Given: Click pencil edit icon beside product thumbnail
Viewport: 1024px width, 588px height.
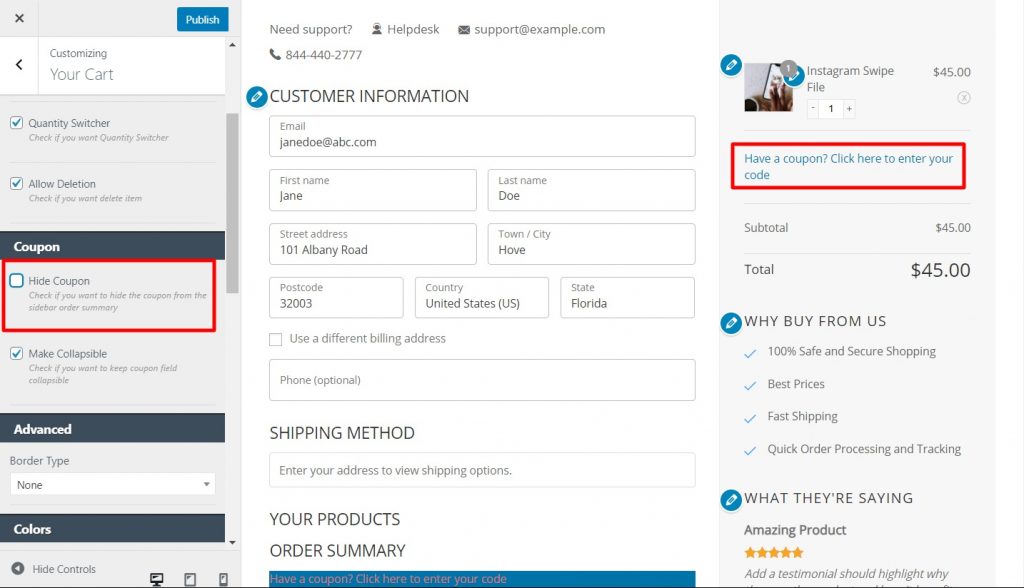Looking at the screenshot, I should (x=731, y=65).
